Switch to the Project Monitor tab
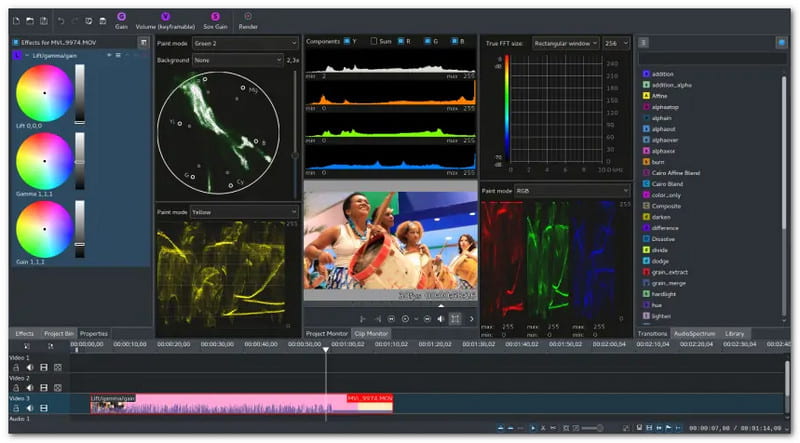 click(x=327, y=333)
